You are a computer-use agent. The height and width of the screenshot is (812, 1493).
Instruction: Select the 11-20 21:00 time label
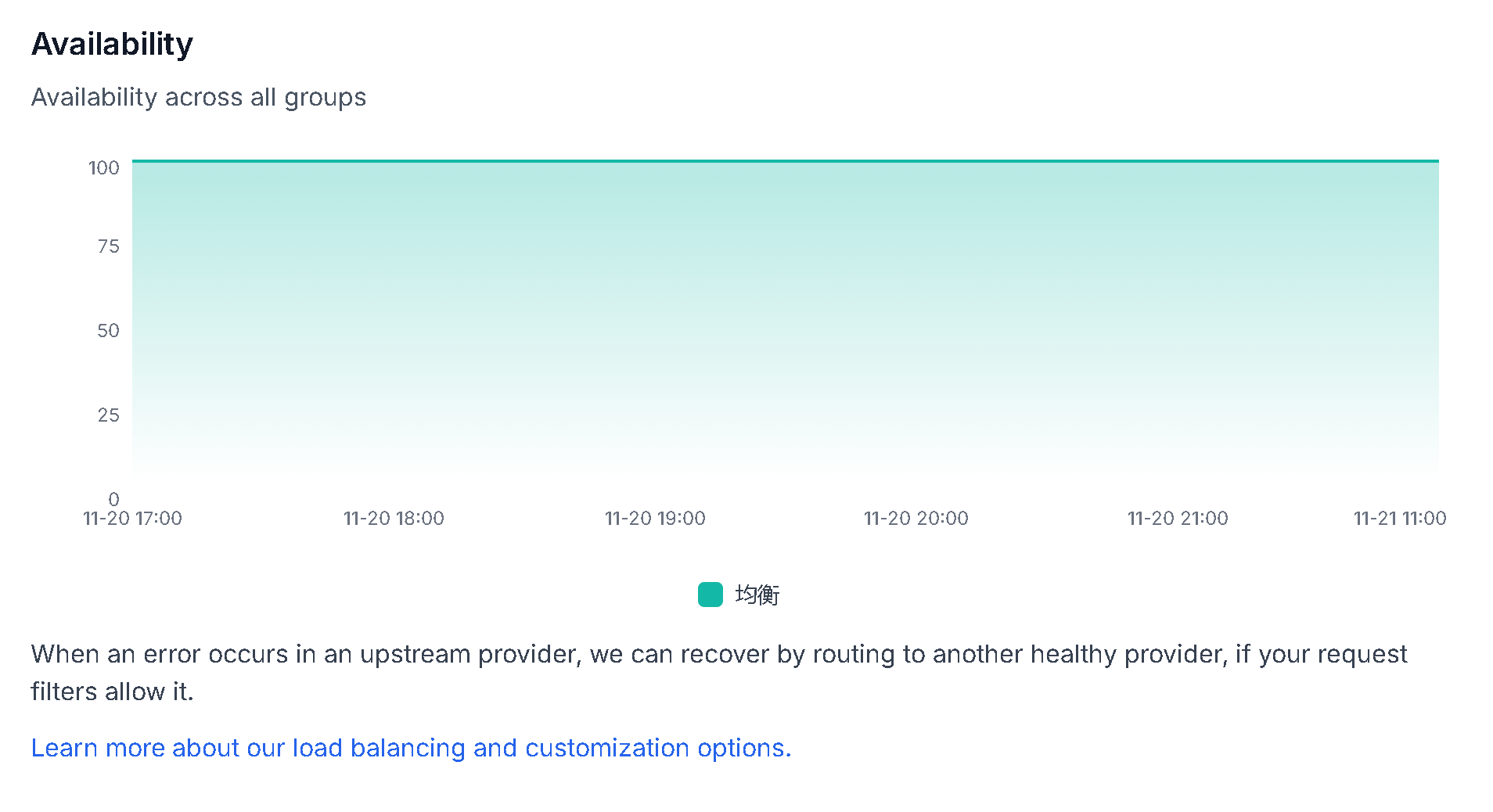(1178, 519)
